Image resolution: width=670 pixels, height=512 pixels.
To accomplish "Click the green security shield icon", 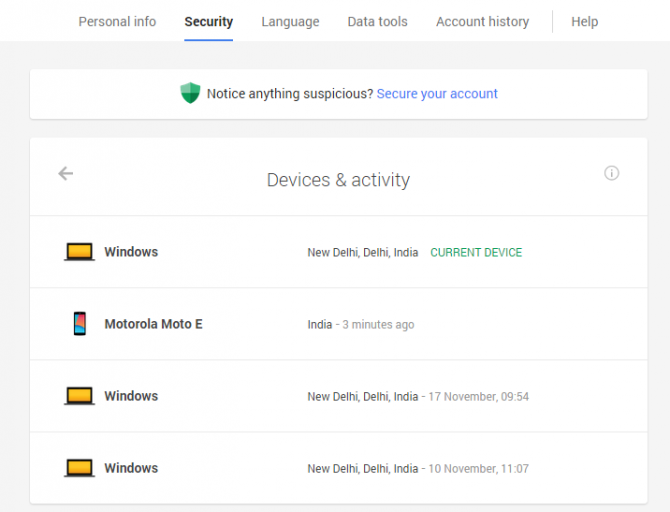I will [x=190, y=93].
